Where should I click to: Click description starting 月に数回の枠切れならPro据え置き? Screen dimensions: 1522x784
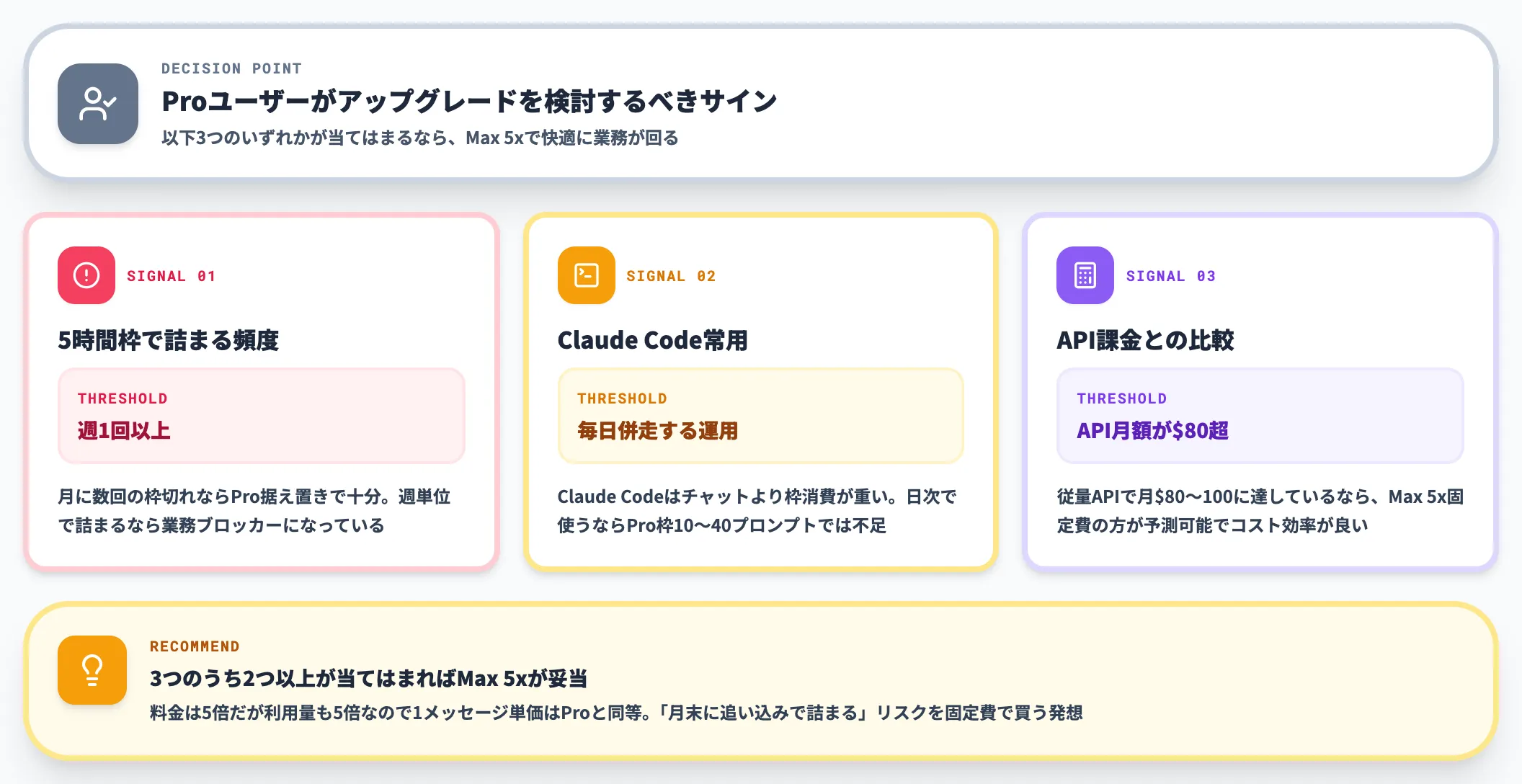coord(254,511)
